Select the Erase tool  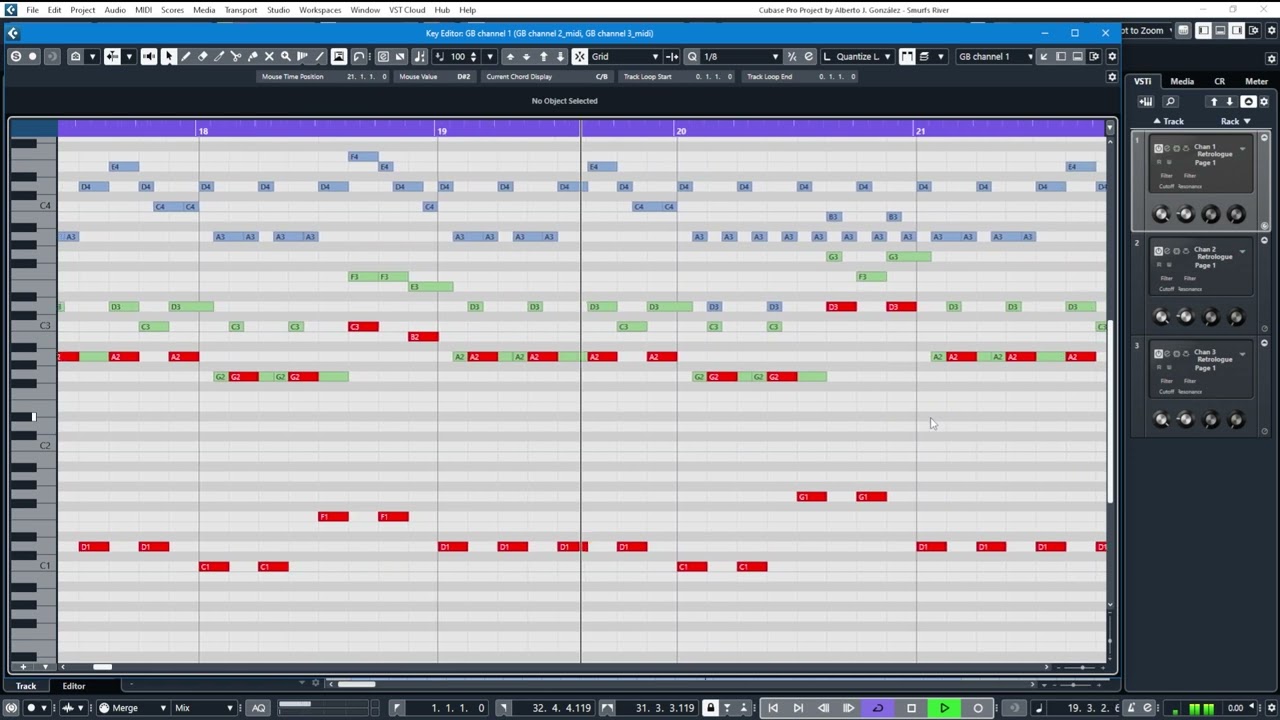(x=203, y=57)
